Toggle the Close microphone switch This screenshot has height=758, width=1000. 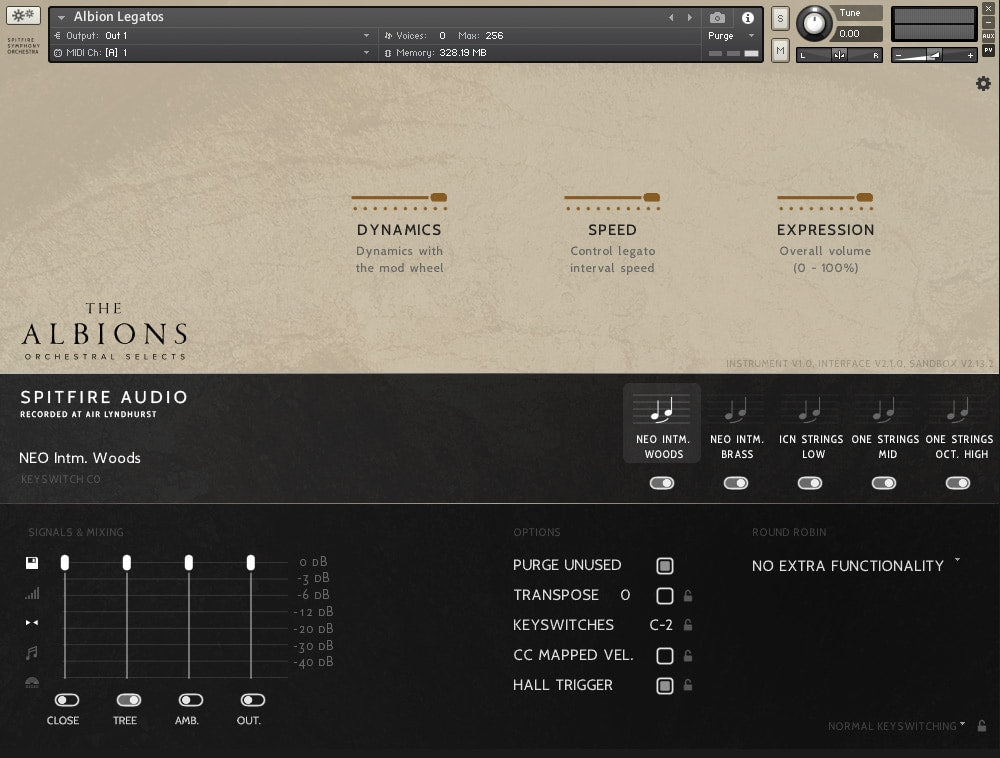[x=66, y=700]
